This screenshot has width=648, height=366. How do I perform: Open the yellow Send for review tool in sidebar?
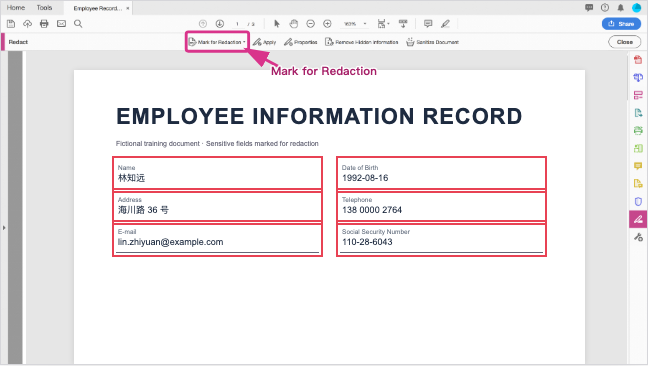tap(638, 183)
